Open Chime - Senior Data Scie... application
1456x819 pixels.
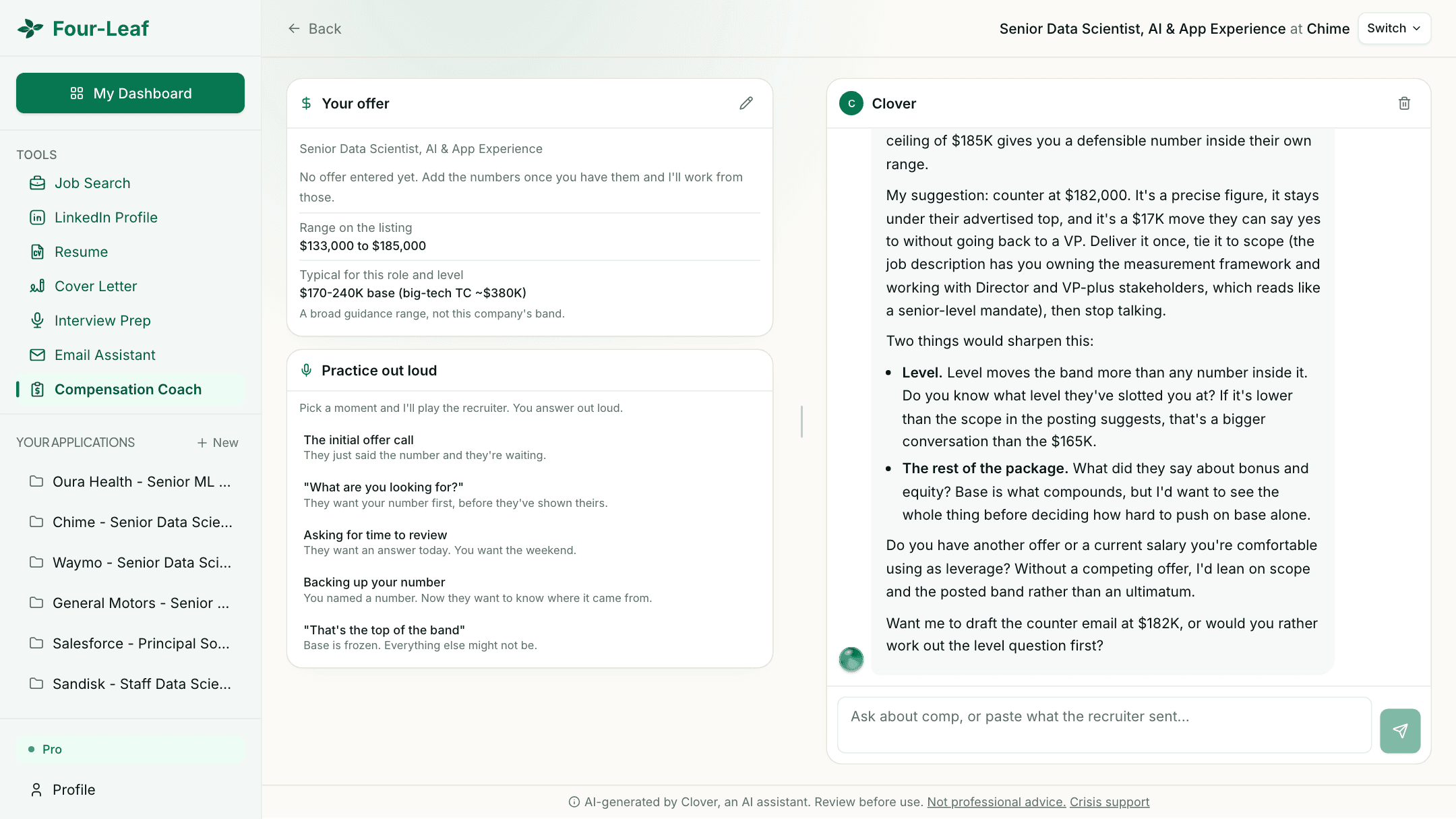[130, 522]
